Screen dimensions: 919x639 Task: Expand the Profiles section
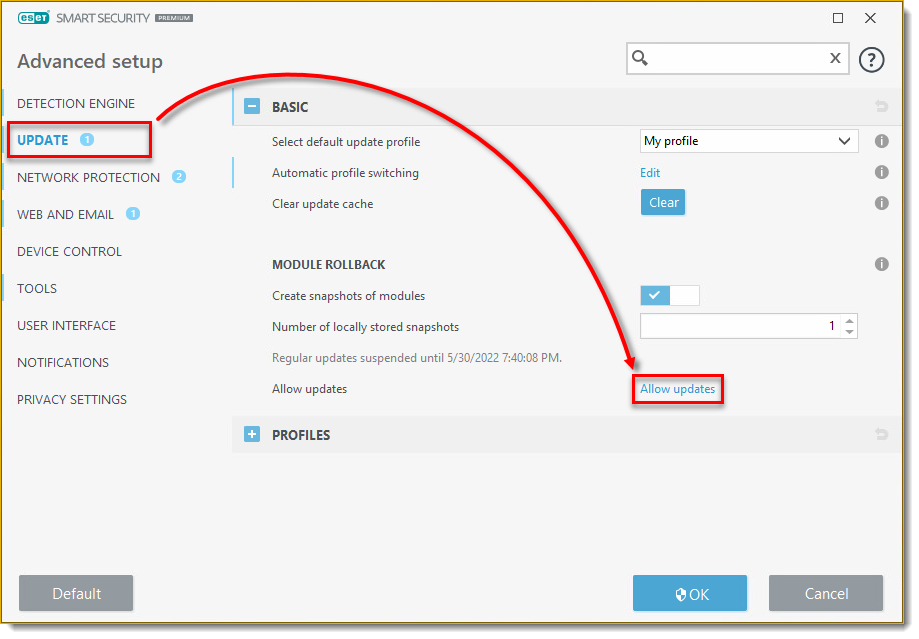pos(252,435)
